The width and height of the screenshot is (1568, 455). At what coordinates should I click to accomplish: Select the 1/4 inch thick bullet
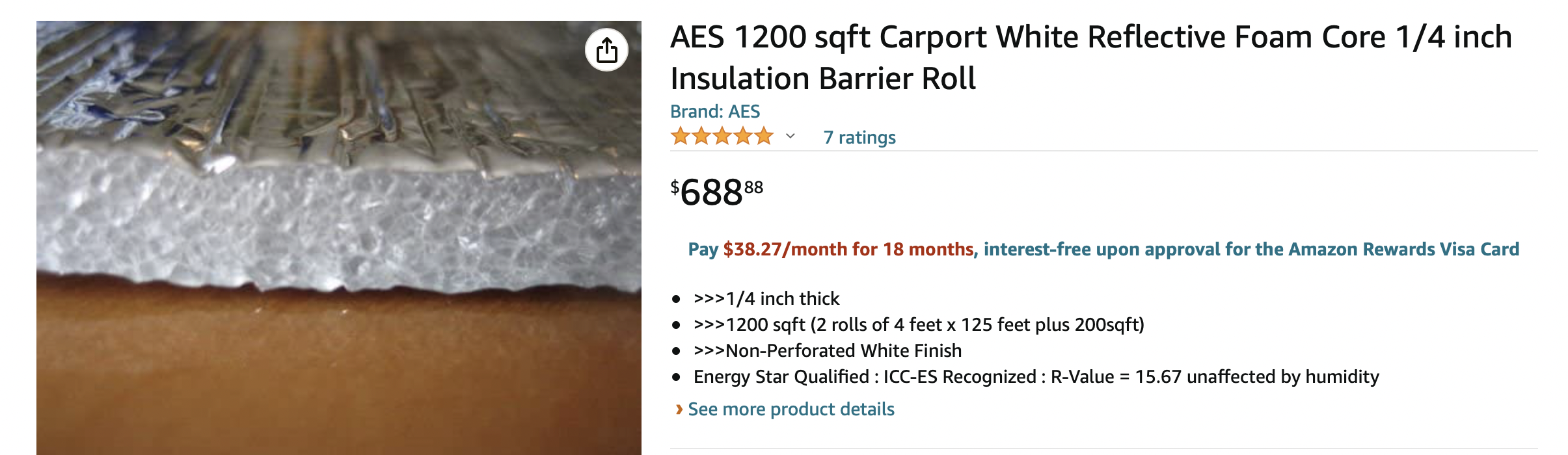coord(766,299)
